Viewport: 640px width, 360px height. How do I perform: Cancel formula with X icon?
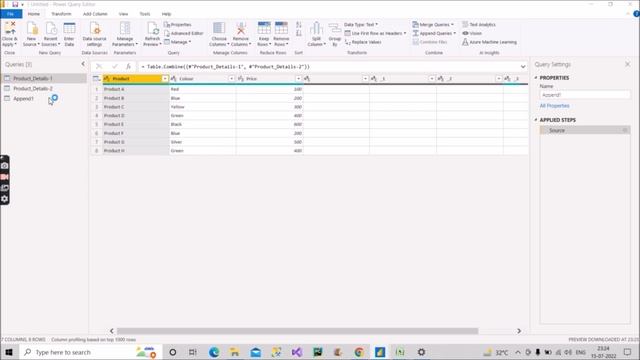99,66
